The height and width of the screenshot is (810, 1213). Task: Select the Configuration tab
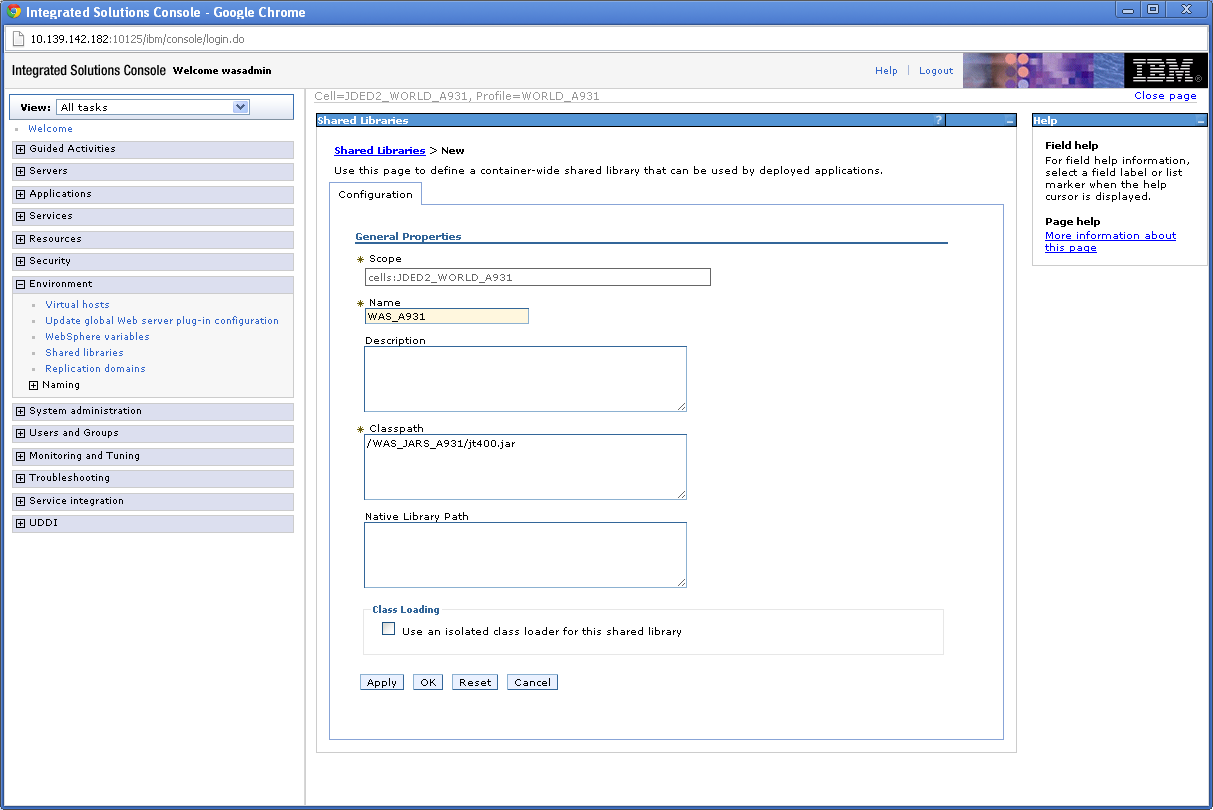376,195
